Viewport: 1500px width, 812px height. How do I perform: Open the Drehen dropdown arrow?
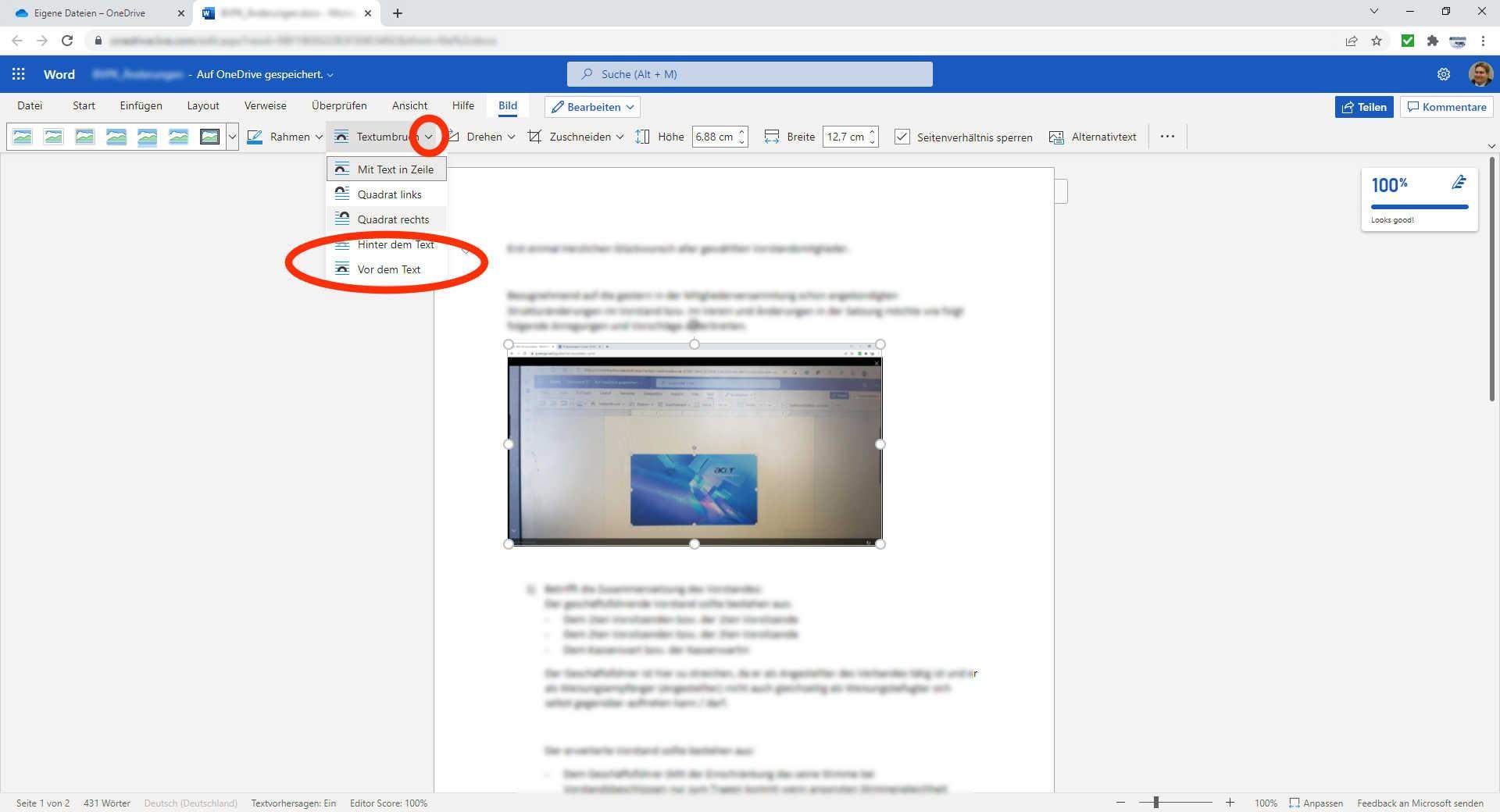click(x=511, y=137)
